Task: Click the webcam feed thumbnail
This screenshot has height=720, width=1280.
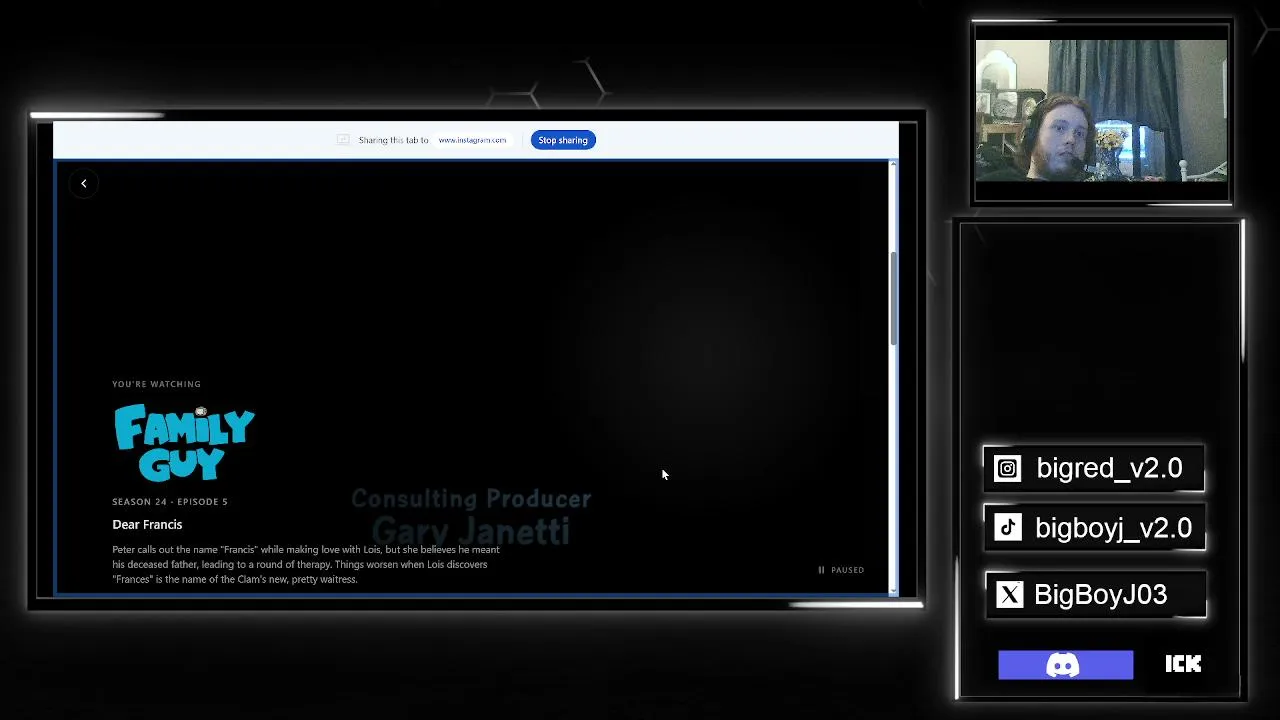Action: pos(1101,110)
